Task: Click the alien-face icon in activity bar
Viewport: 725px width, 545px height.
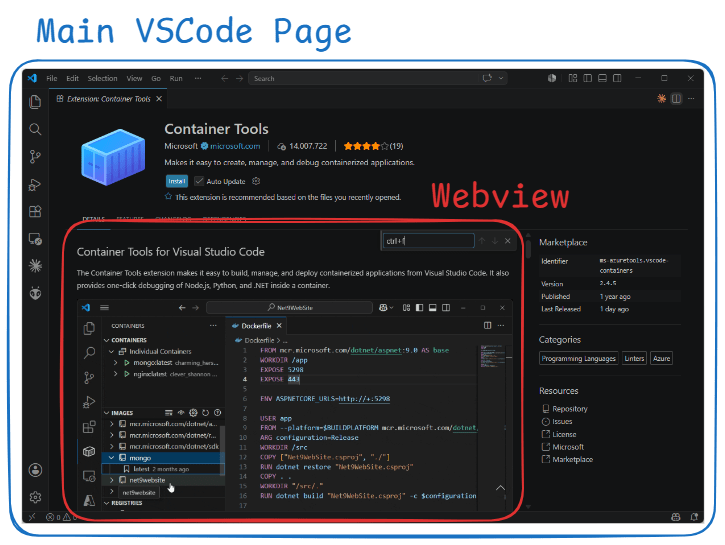Action: pyautogui.click(x=35, y=293)
